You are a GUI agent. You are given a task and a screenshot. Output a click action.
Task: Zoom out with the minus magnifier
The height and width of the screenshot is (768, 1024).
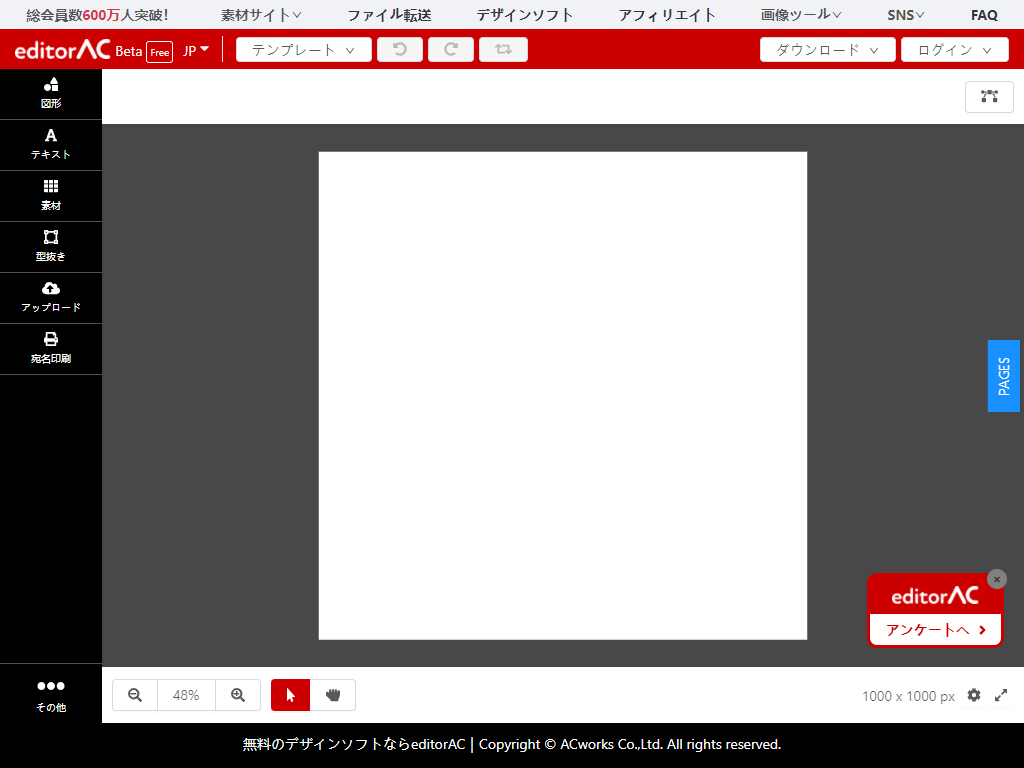tap(135, 695)
